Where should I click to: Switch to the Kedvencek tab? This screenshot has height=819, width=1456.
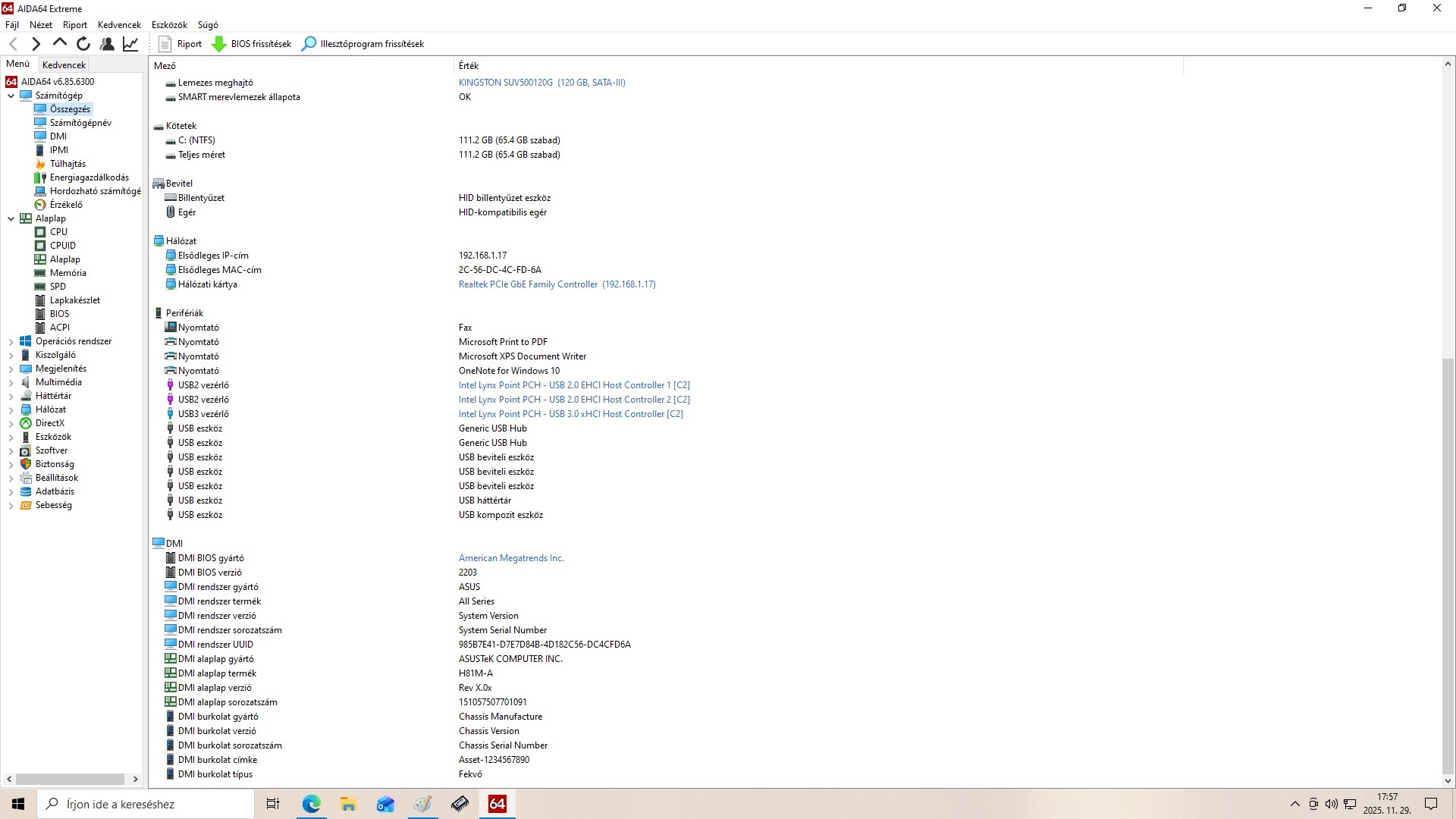tap(64, 64)
